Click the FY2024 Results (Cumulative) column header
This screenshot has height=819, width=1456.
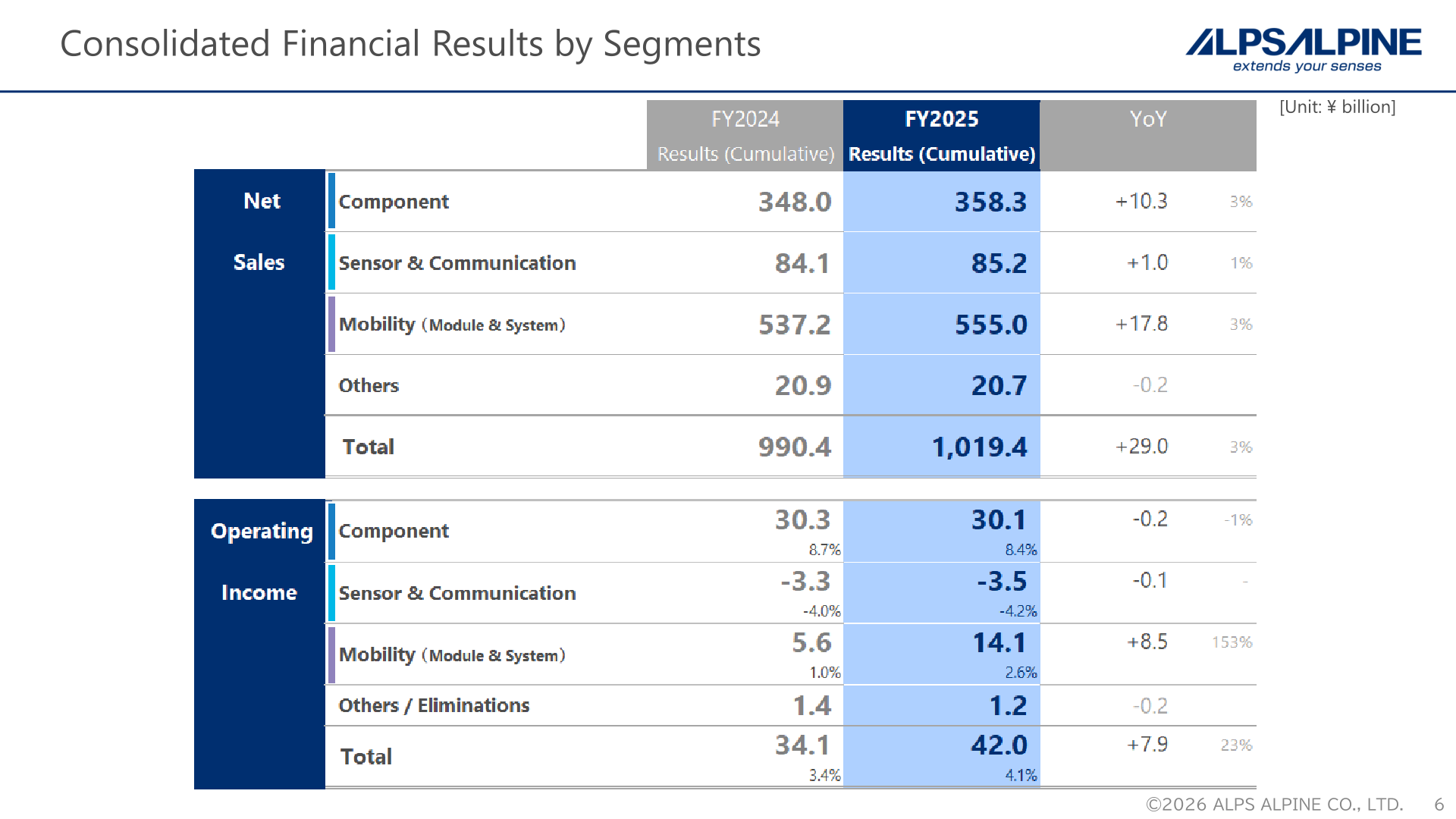[x=745, y=136]
